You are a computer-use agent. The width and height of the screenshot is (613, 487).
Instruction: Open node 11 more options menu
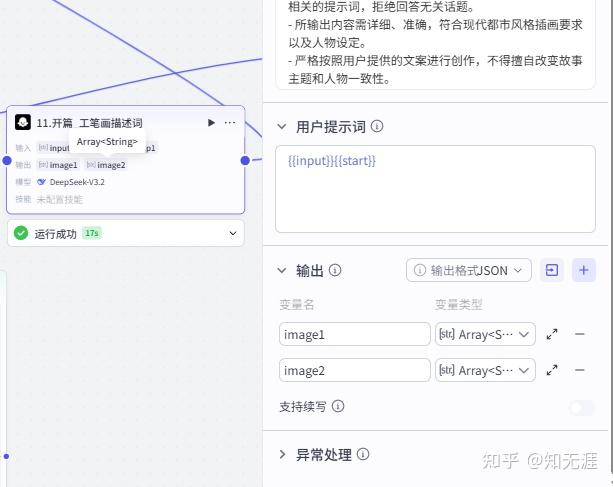tap(230, 123)
